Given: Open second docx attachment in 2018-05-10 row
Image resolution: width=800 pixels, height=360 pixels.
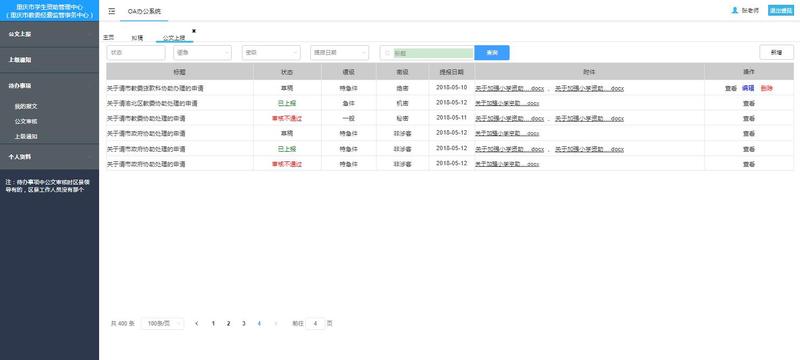Looking at the screenshot, I should click(589, 88).
